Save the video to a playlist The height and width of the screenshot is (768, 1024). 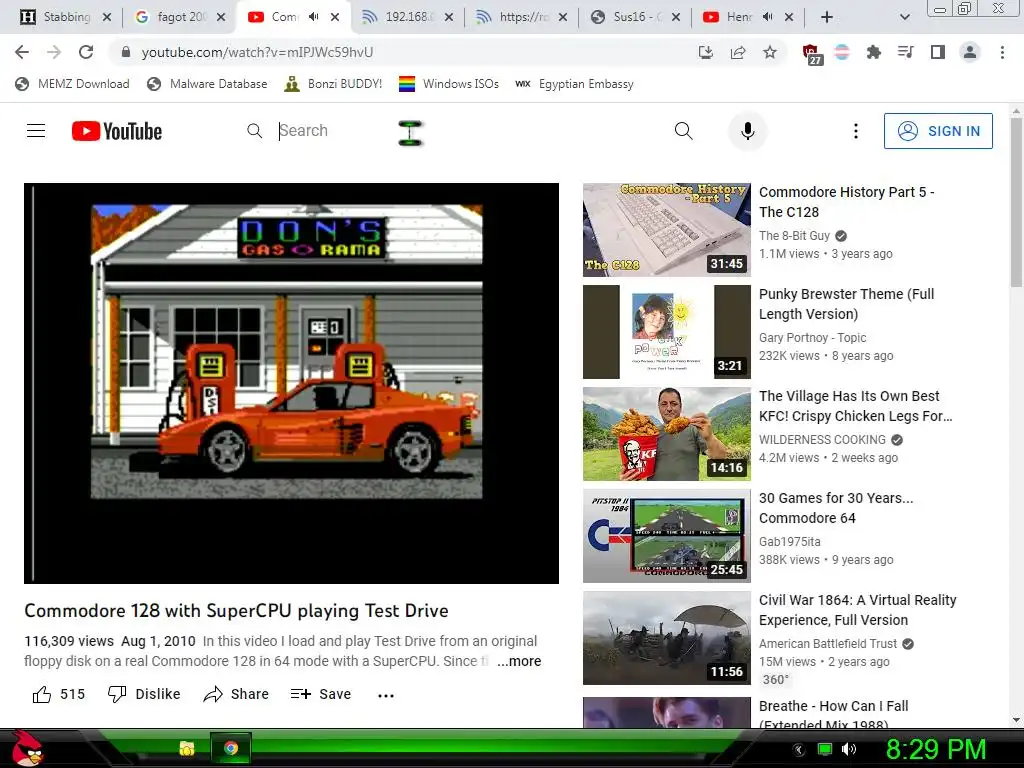pos(321,694)
